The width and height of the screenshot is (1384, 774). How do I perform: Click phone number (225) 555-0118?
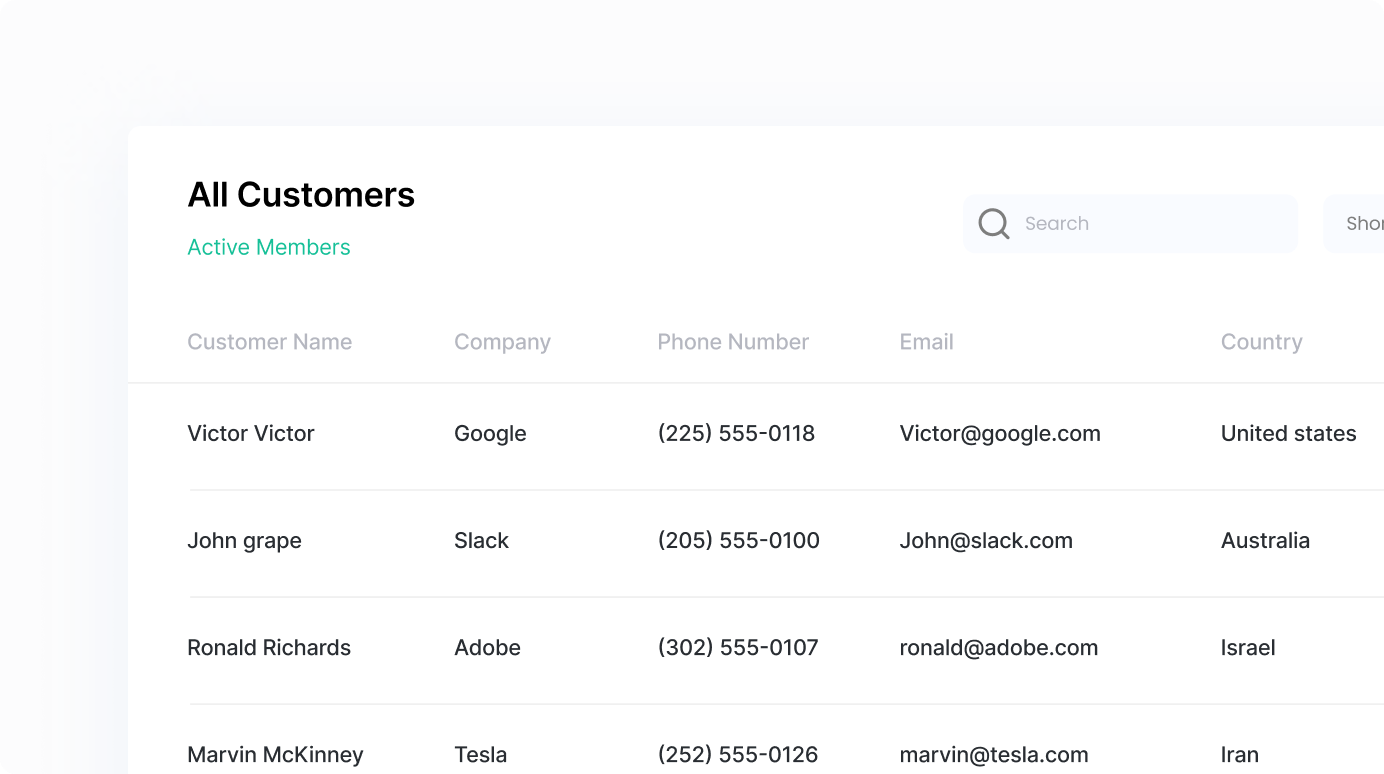coord(736,433)
